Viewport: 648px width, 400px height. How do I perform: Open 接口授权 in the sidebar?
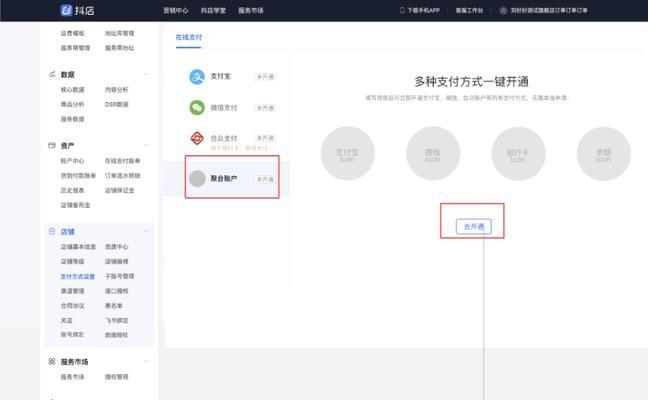click(x=117, y=291)
